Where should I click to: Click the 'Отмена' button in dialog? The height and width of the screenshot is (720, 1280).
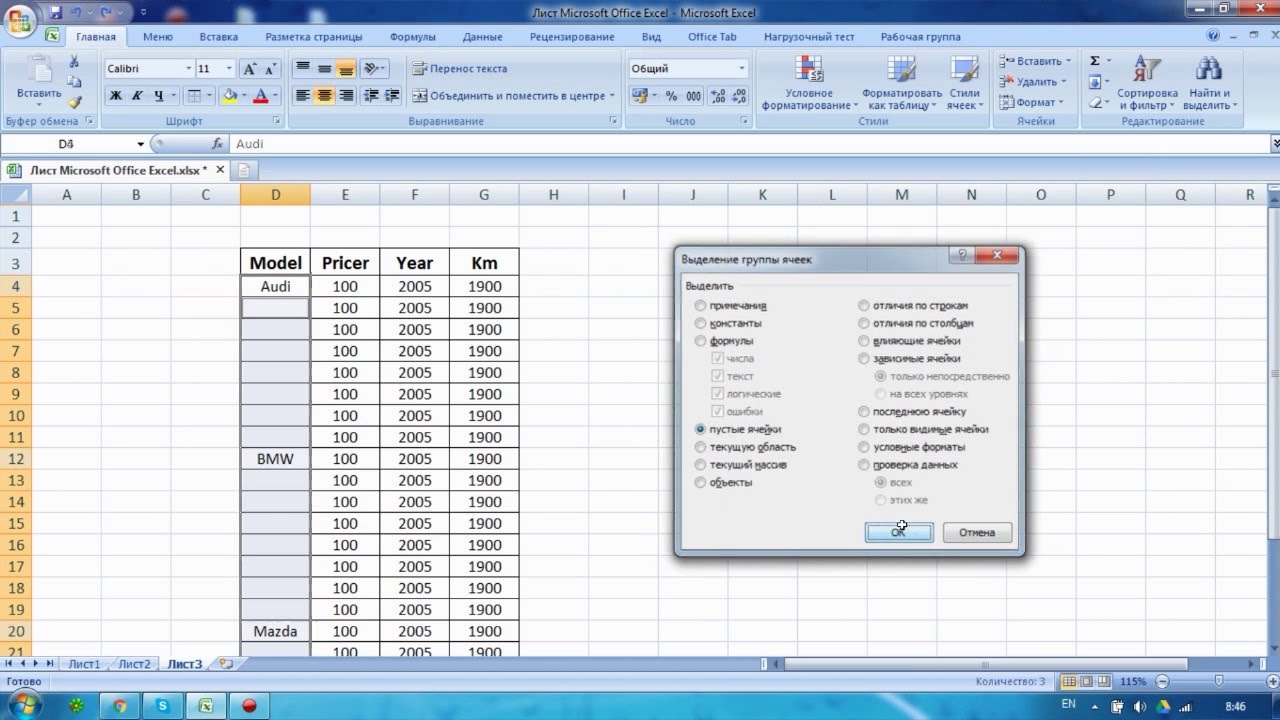tap(977, 533)
